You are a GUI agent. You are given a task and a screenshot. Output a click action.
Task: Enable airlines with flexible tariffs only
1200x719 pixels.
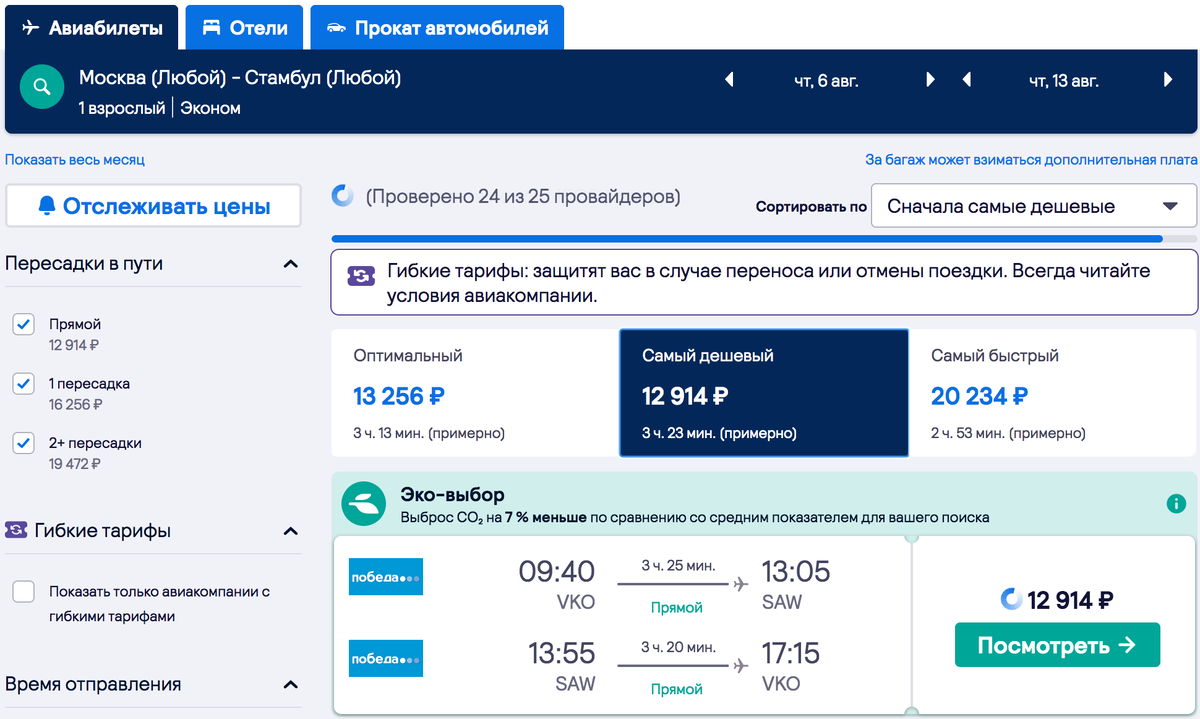[x=23, y=592]
